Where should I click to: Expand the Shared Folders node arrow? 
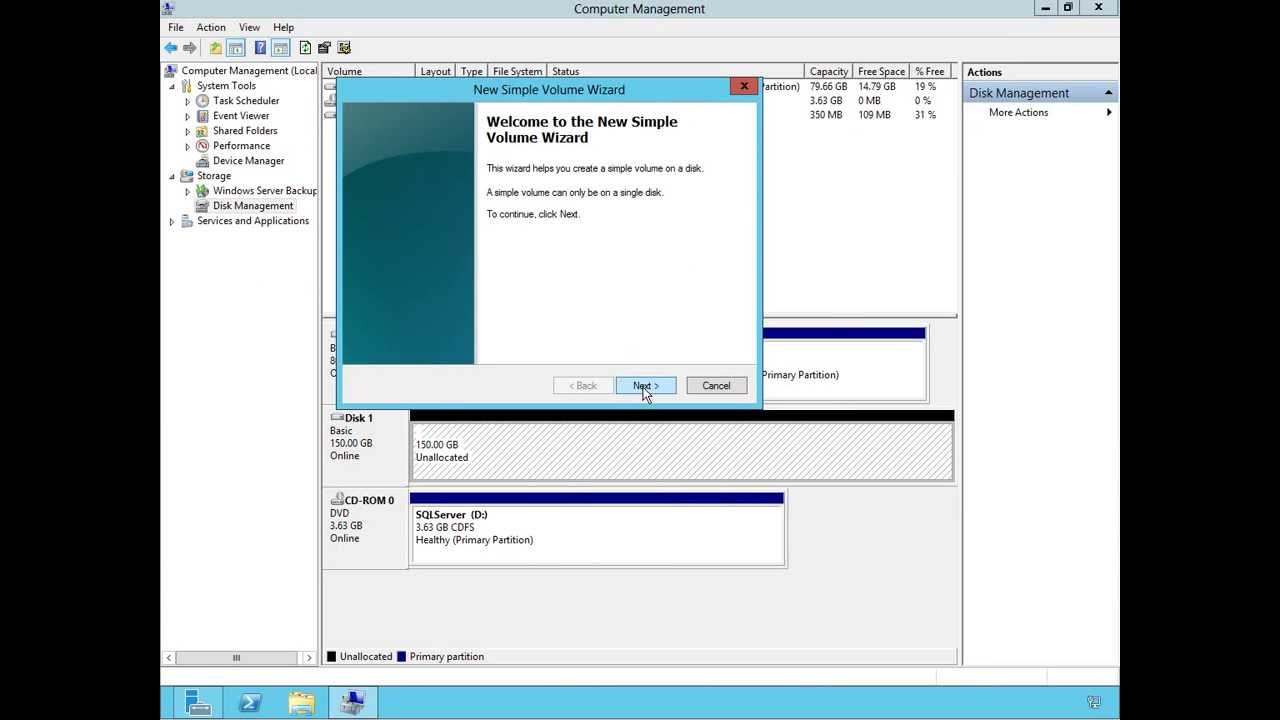pyautogui.click(x=187, y=131)
